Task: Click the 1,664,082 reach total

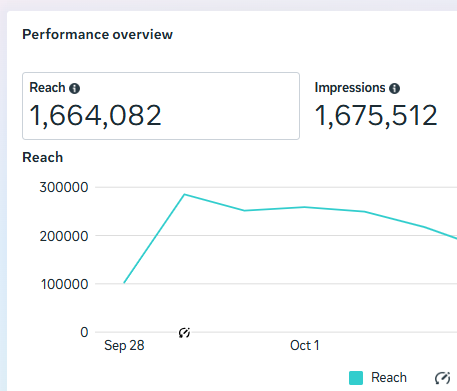Action: click(95, 115)
